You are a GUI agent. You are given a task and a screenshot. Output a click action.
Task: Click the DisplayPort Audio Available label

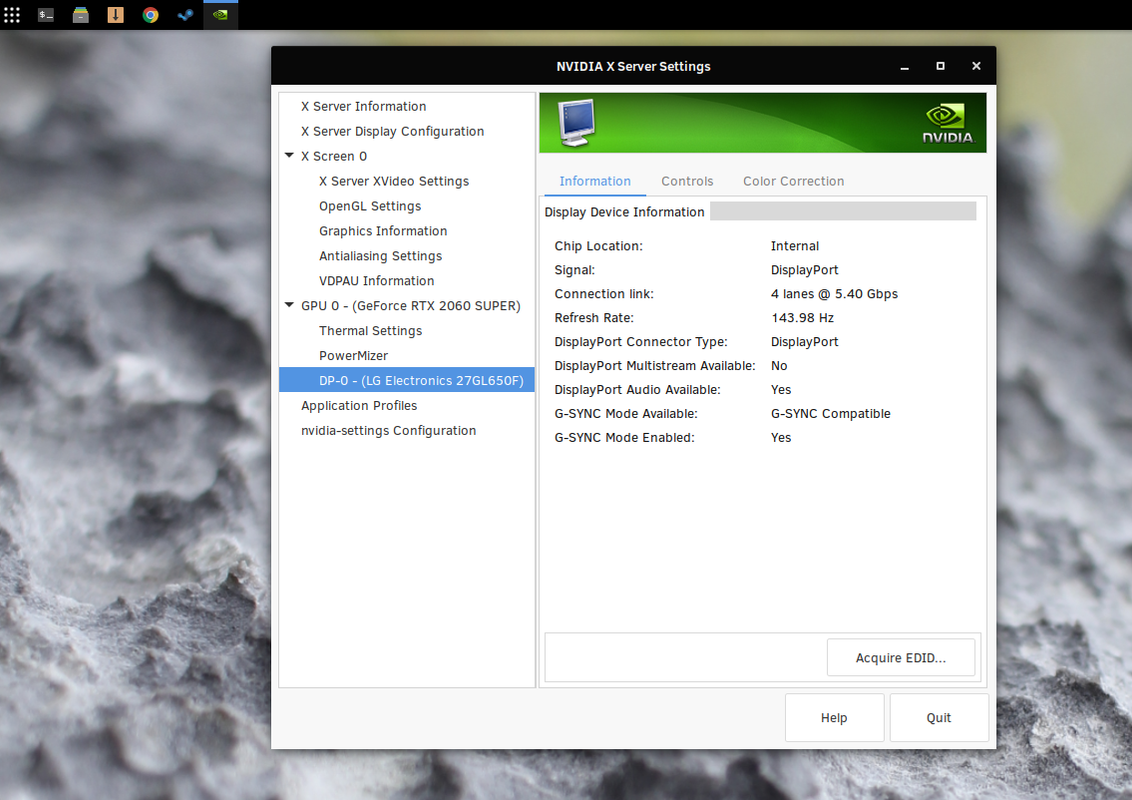point(637,390)
